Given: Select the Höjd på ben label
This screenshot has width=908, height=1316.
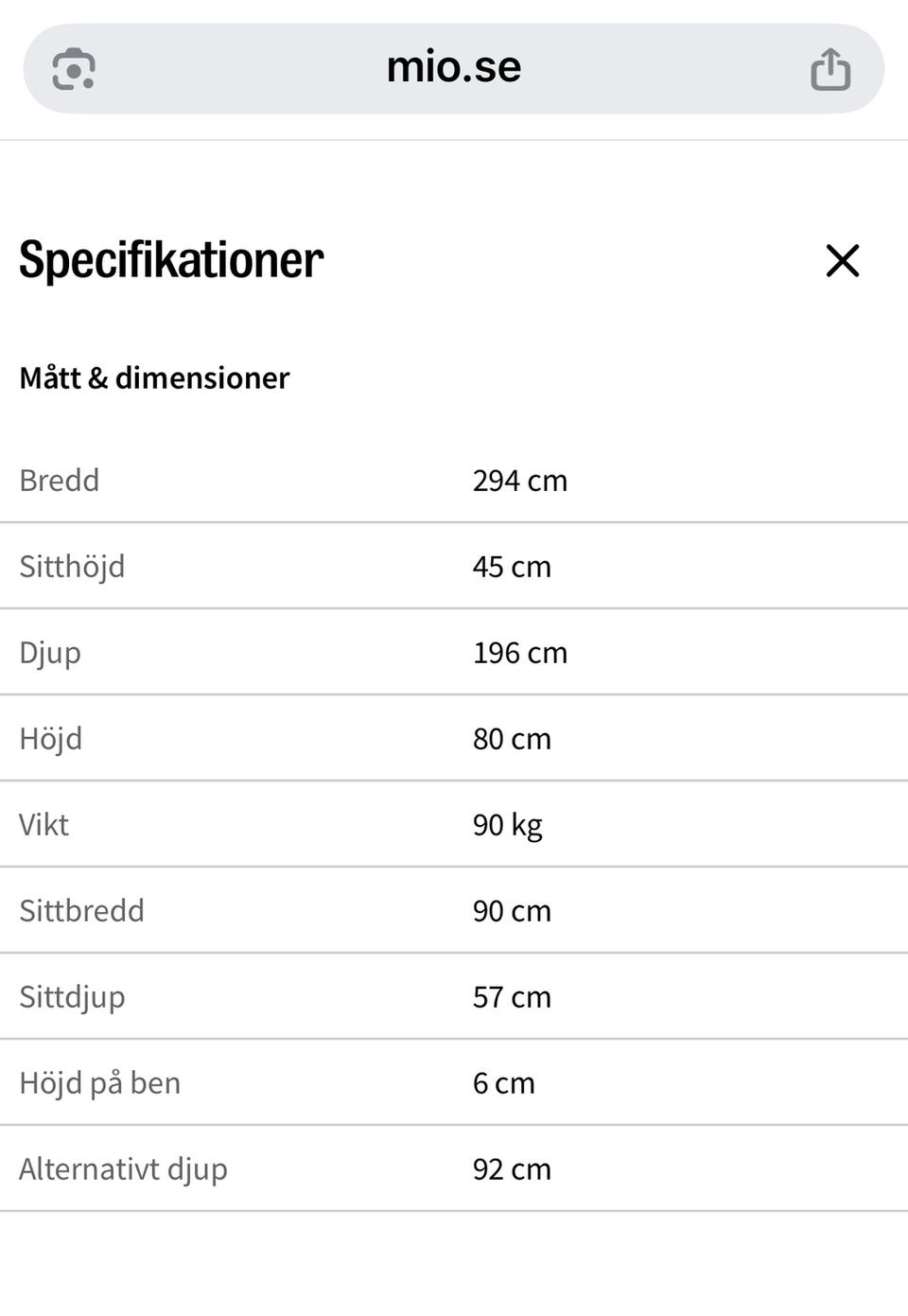Looking at the screenshot, I should 100,1083.
